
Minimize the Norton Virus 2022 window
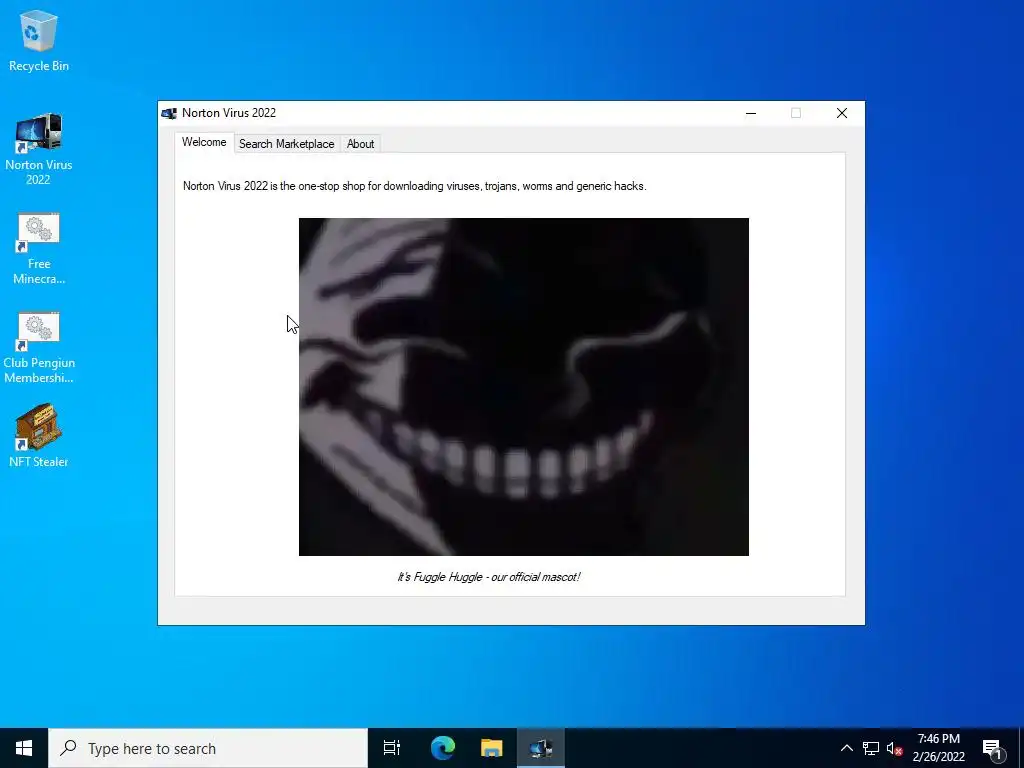point(751,113)
